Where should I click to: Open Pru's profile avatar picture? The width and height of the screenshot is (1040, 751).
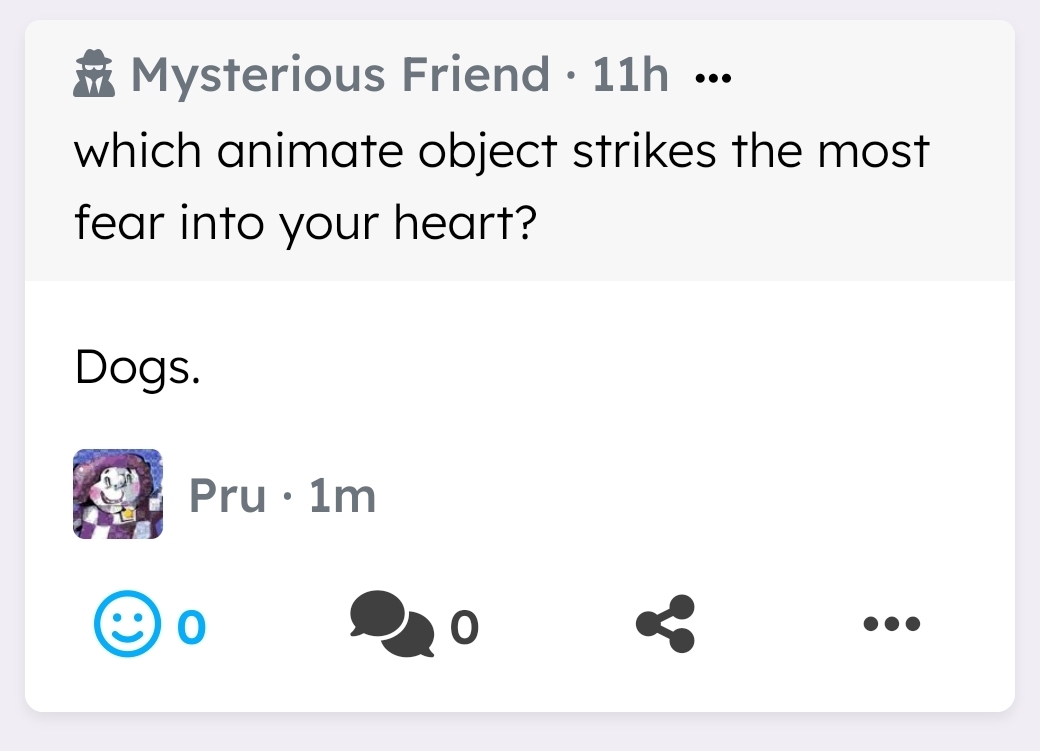(118, 494)
